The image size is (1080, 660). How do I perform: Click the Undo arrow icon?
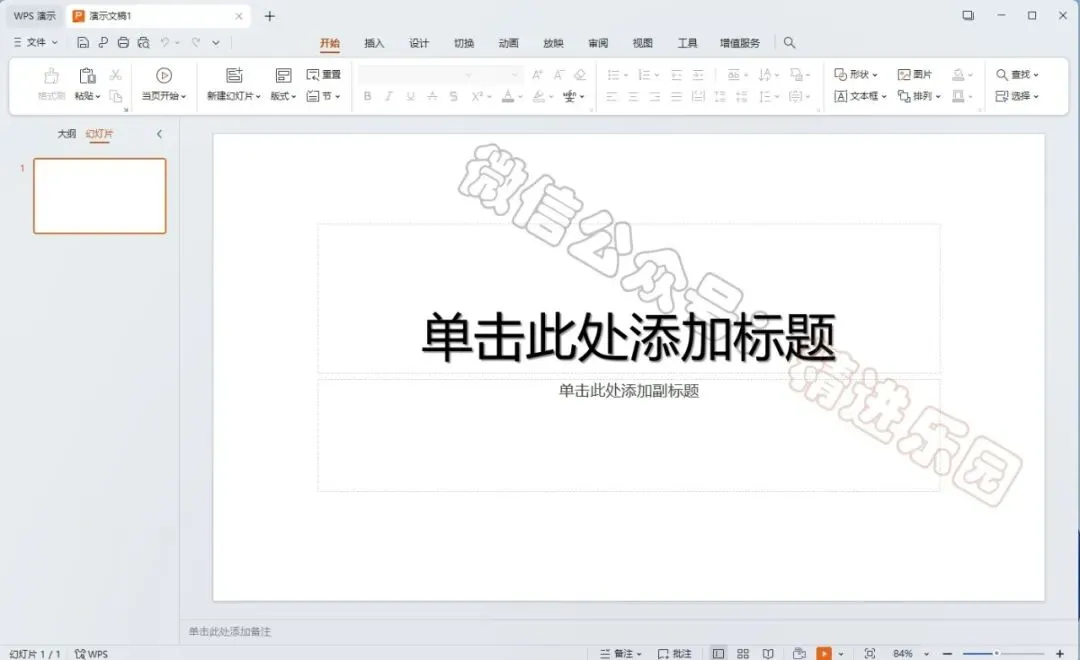pyautogui.click(x=165, y=43)
